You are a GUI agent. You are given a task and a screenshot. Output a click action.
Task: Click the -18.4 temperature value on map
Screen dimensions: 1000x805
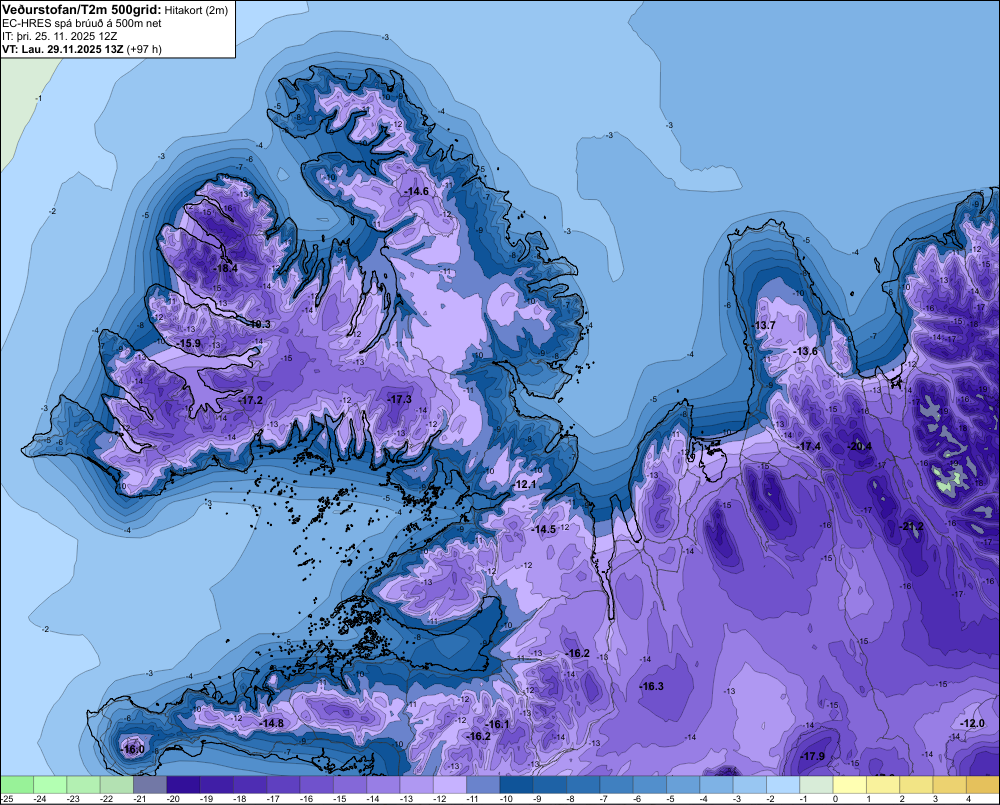[x=225, y=269]
